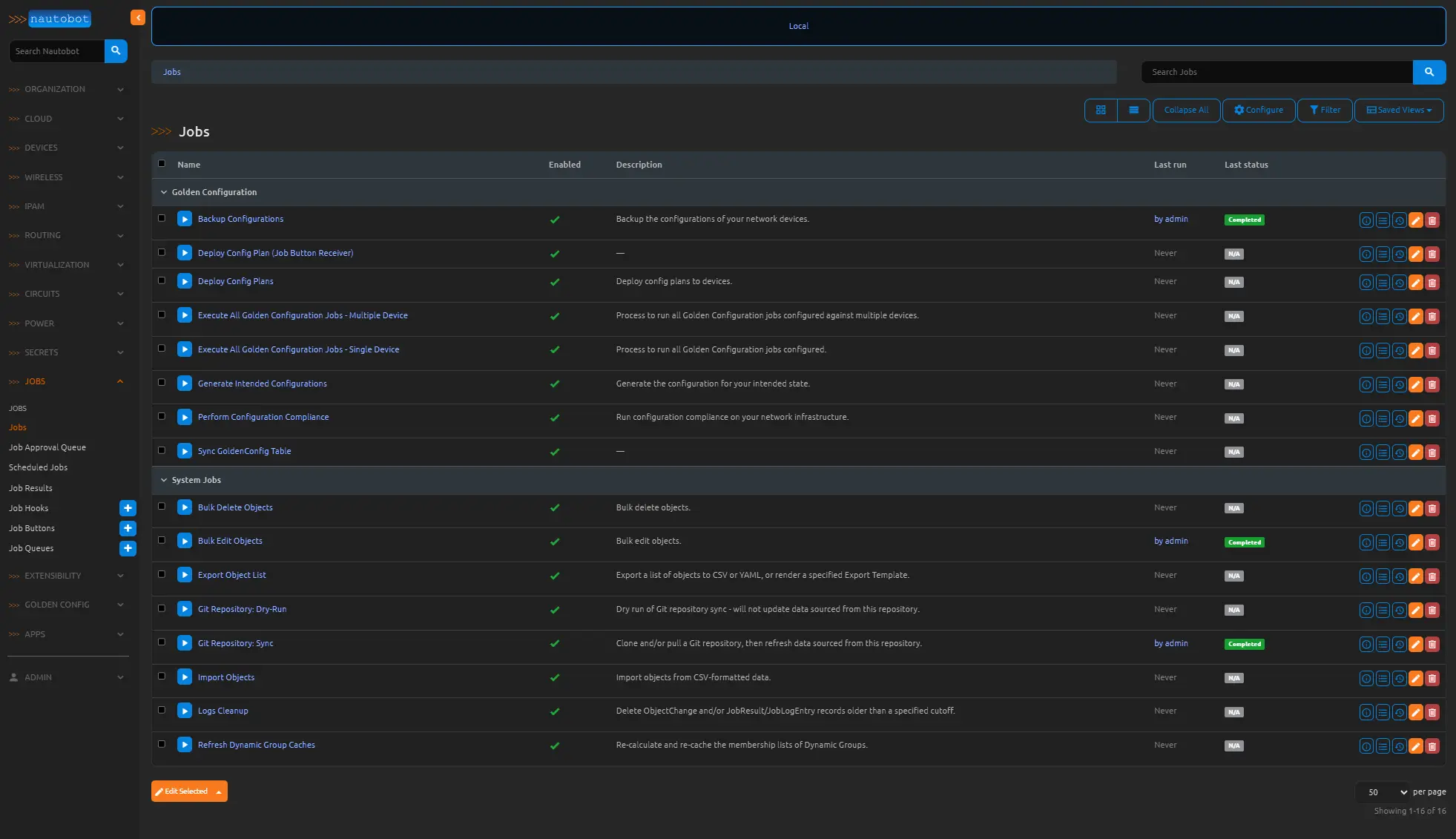Switch to the tile grid view
Viewport: 1456px width, 839px height.
(1101, 110)
